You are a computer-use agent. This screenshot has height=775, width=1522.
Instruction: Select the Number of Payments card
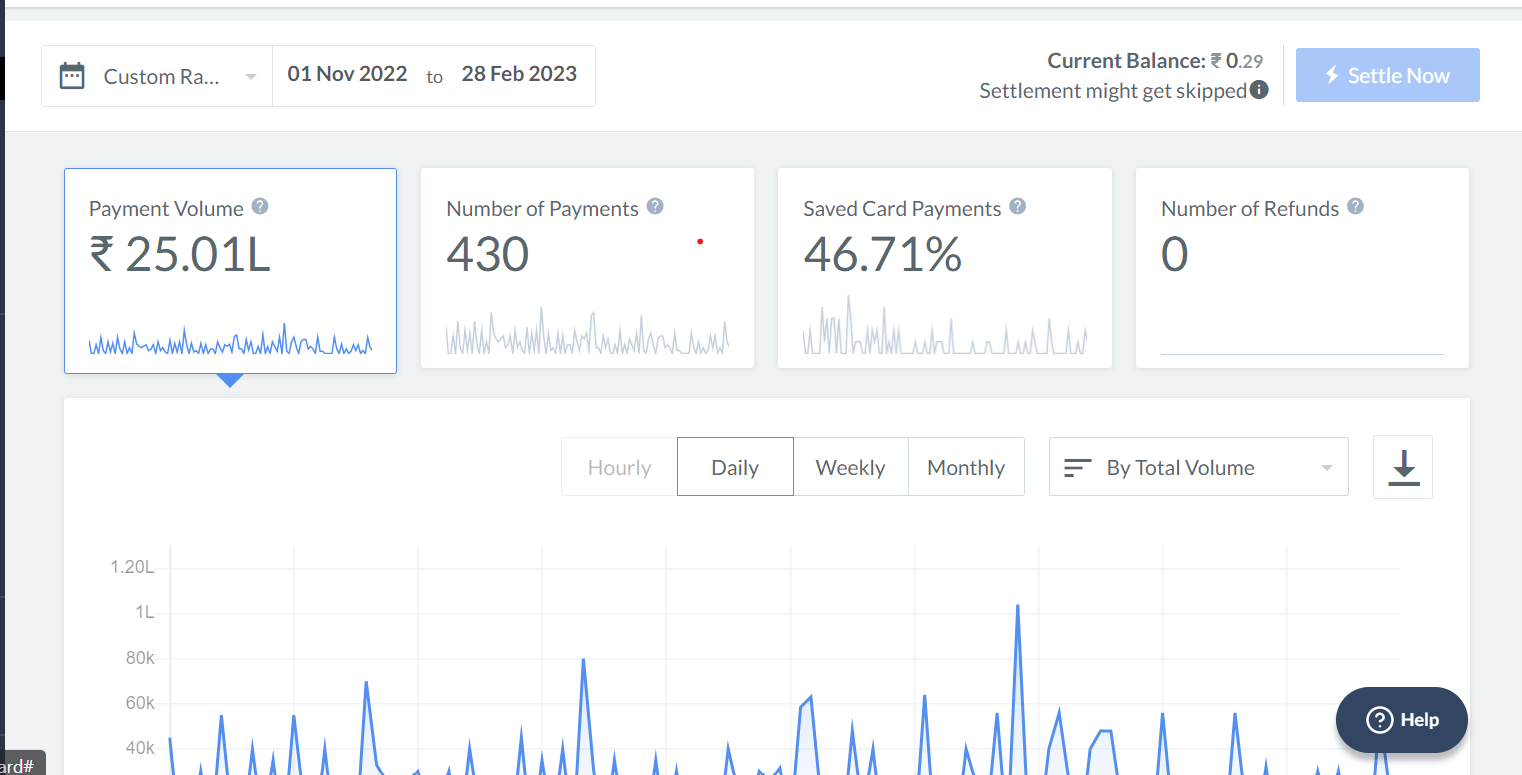(x=587, y=268)
